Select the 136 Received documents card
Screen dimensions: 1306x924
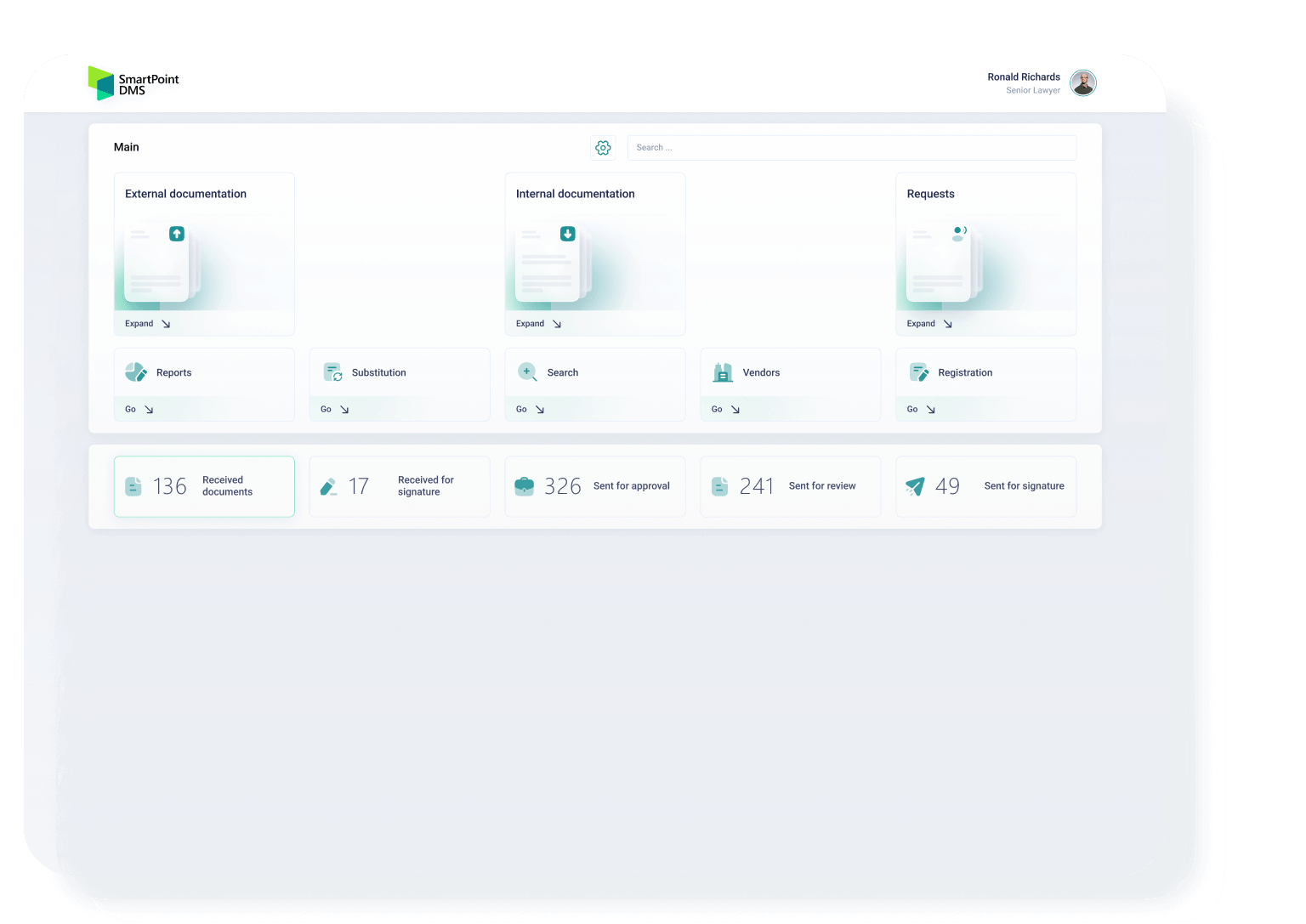coord(204,485)
